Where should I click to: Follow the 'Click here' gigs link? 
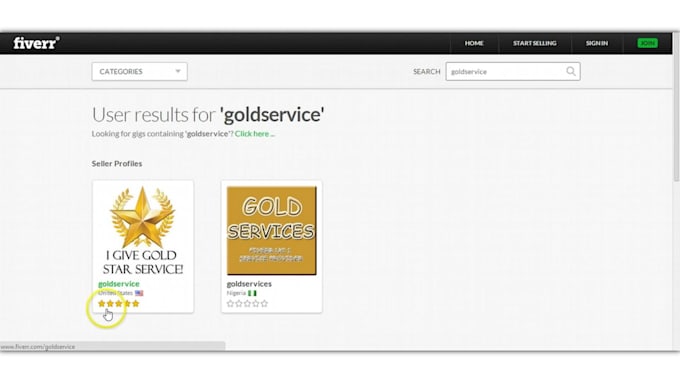pos(255,134)
